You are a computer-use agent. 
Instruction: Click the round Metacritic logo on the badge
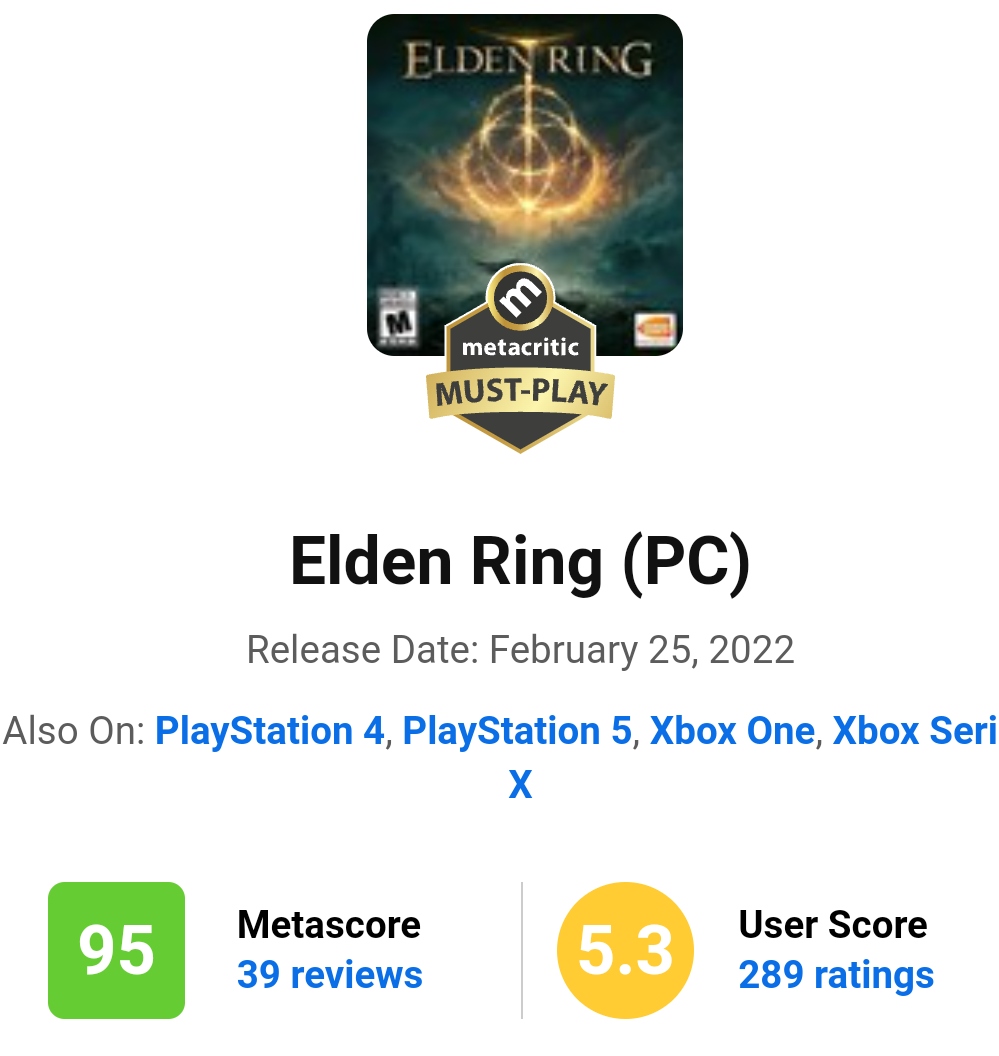(x=520, y=296)
